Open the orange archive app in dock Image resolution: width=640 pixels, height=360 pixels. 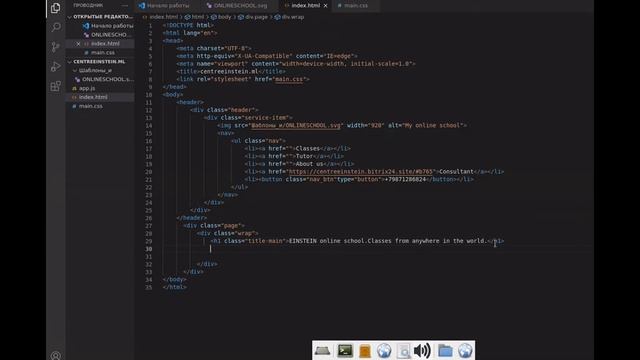pos(364,351)
